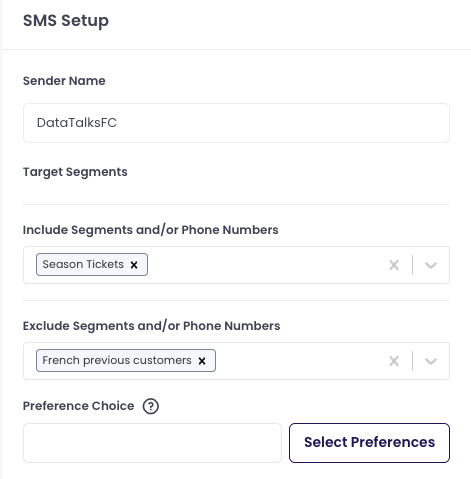Select the French previous customers tag label

tap(117, 360)
